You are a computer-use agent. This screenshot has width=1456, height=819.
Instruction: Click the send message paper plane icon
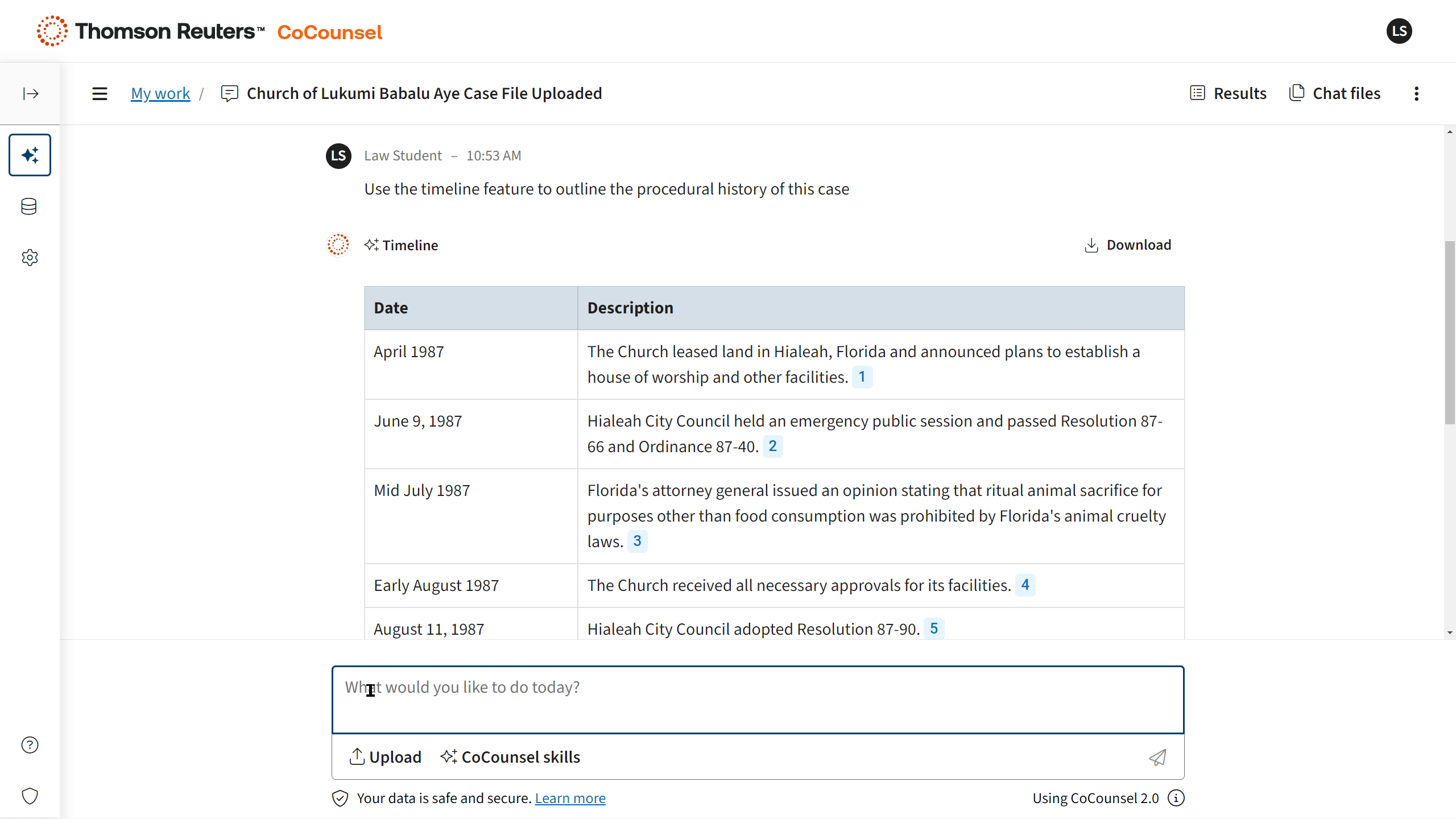[x=1157, y=757]
